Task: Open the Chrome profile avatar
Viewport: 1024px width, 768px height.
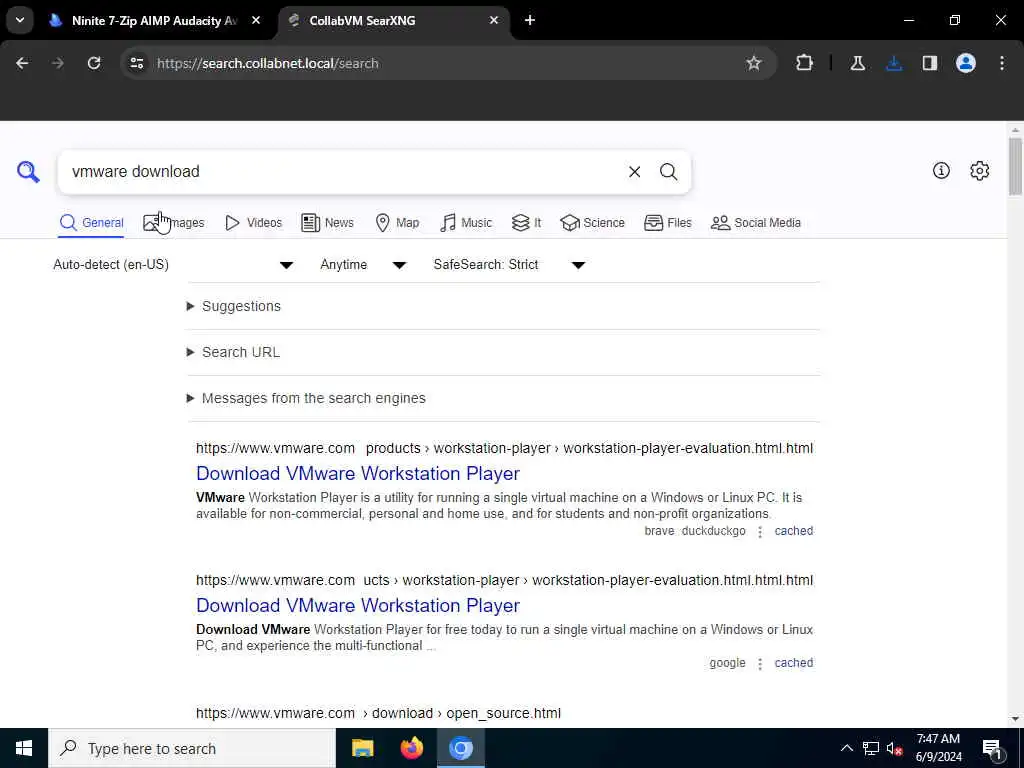Action: click(966, 63)
